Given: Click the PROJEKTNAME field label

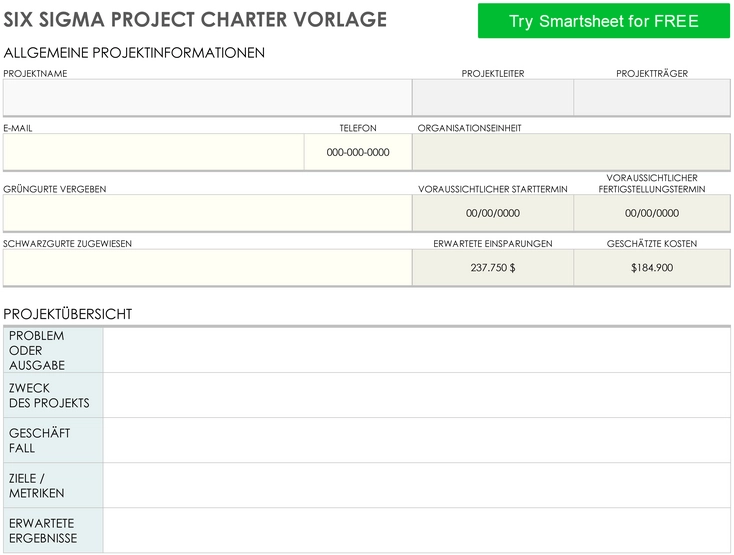Looking at the screenshot, I should coord(35,73).
